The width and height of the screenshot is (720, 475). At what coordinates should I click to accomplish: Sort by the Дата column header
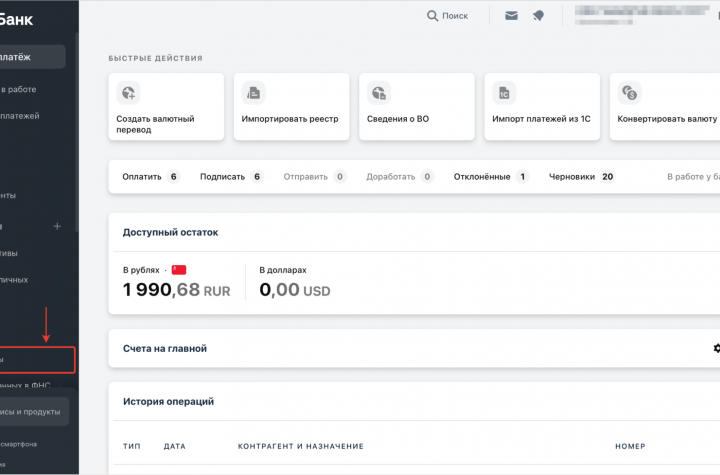(175, 446)
